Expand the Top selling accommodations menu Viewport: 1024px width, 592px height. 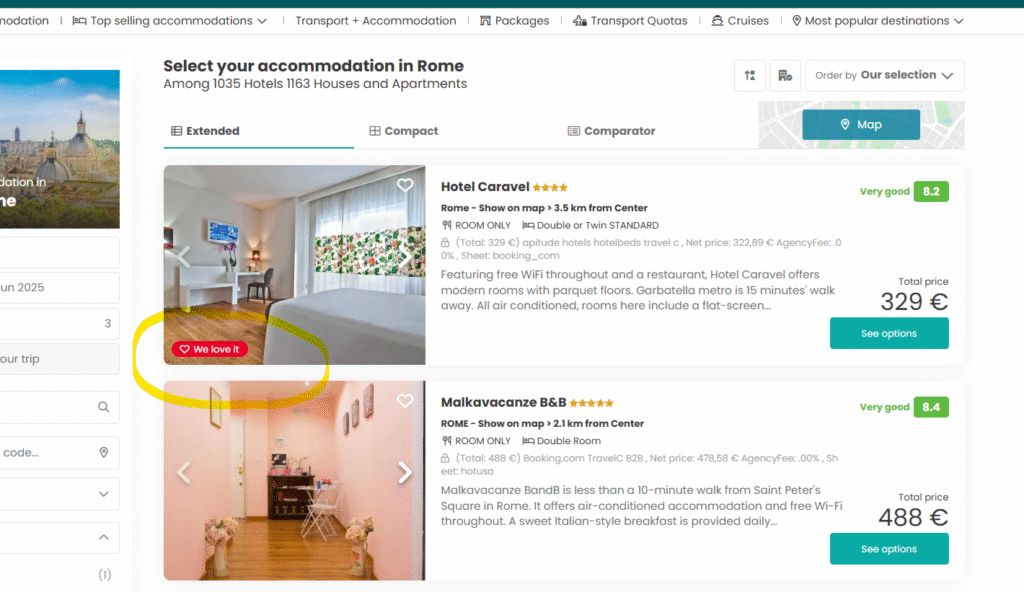pyautogui.click(x=170, y=21)
